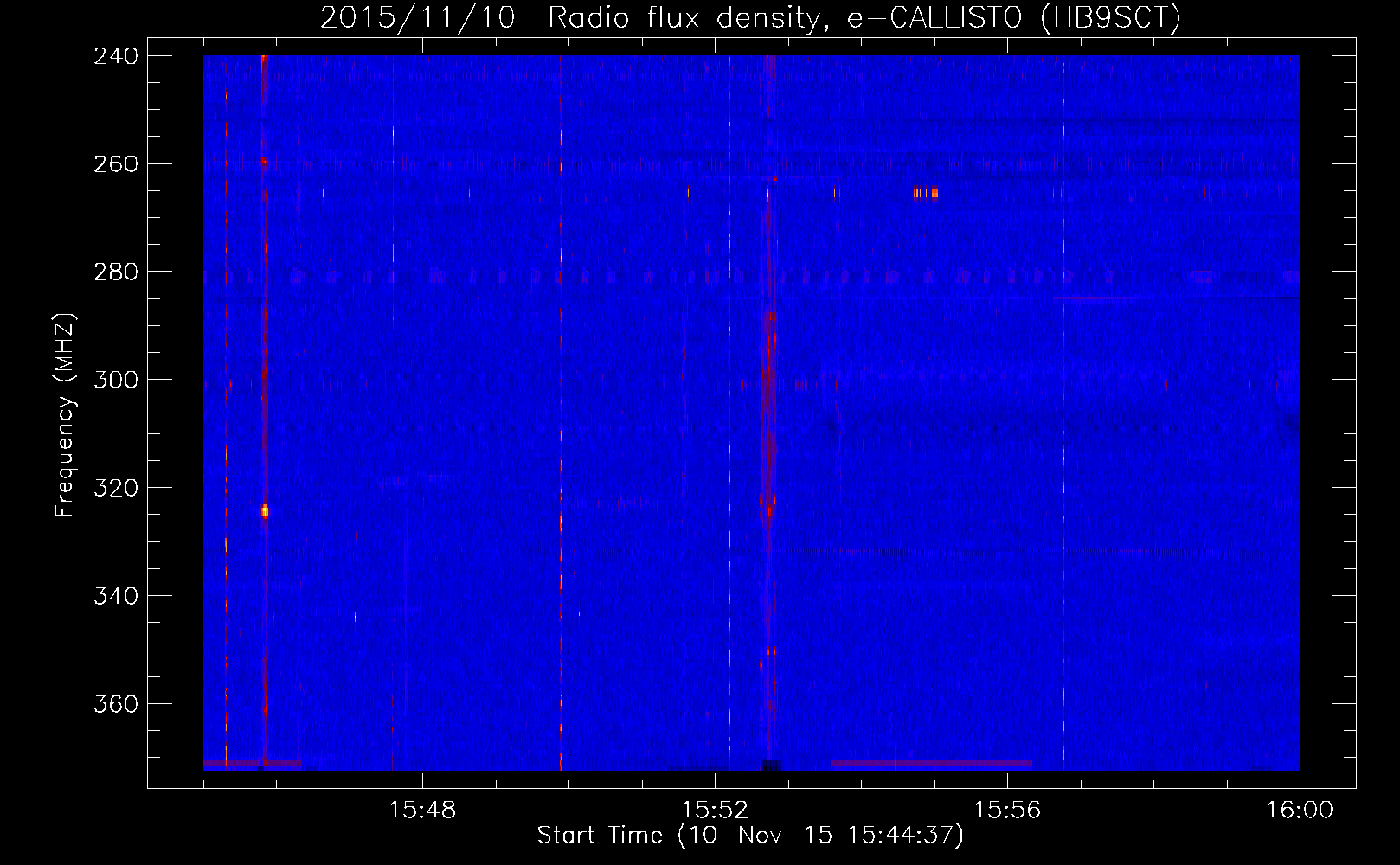Select the 340 frequency tick label

[115, 596]
